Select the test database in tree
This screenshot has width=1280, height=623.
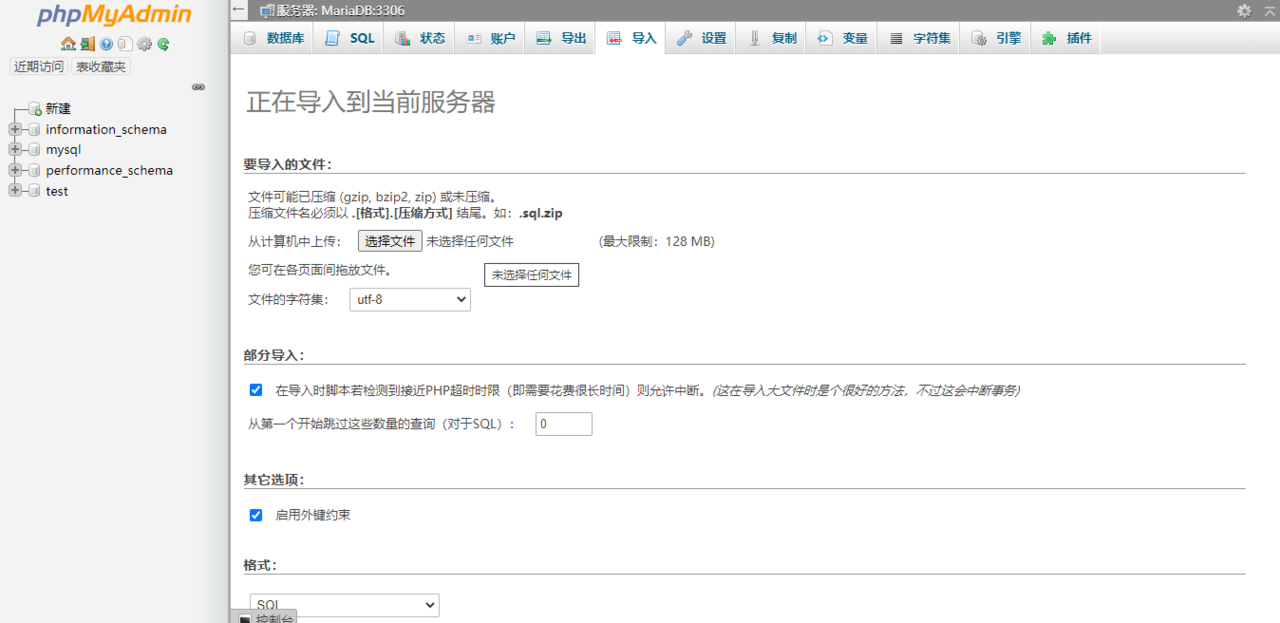57,191
